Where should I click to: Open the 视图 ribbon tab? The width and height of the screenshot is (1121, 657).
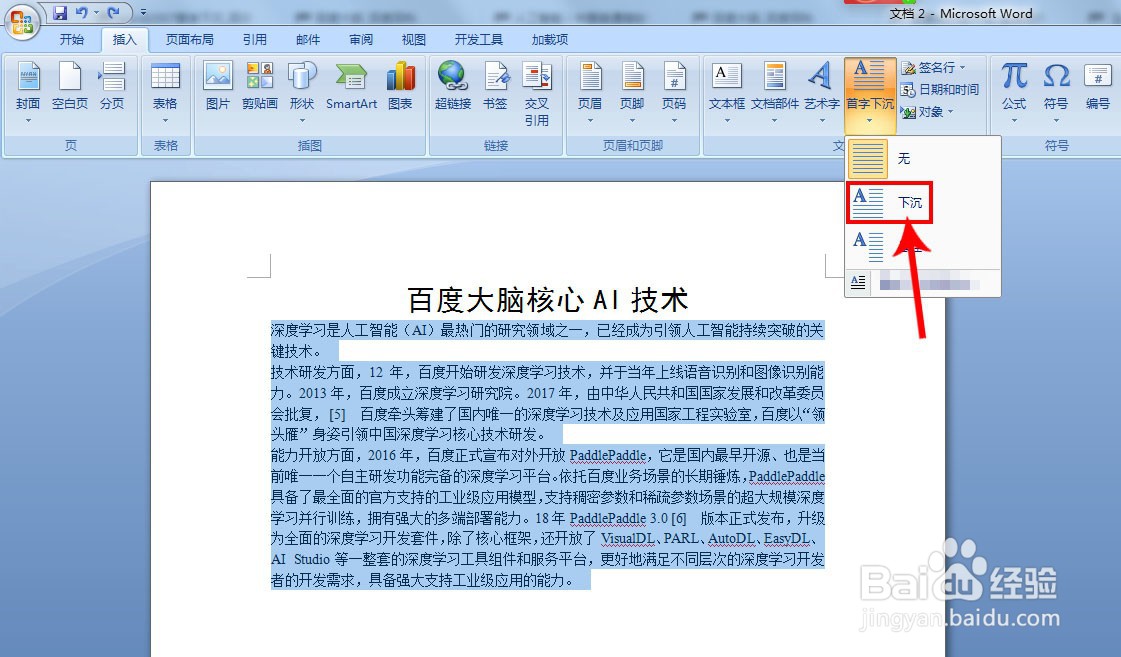[x=413, y=39]
